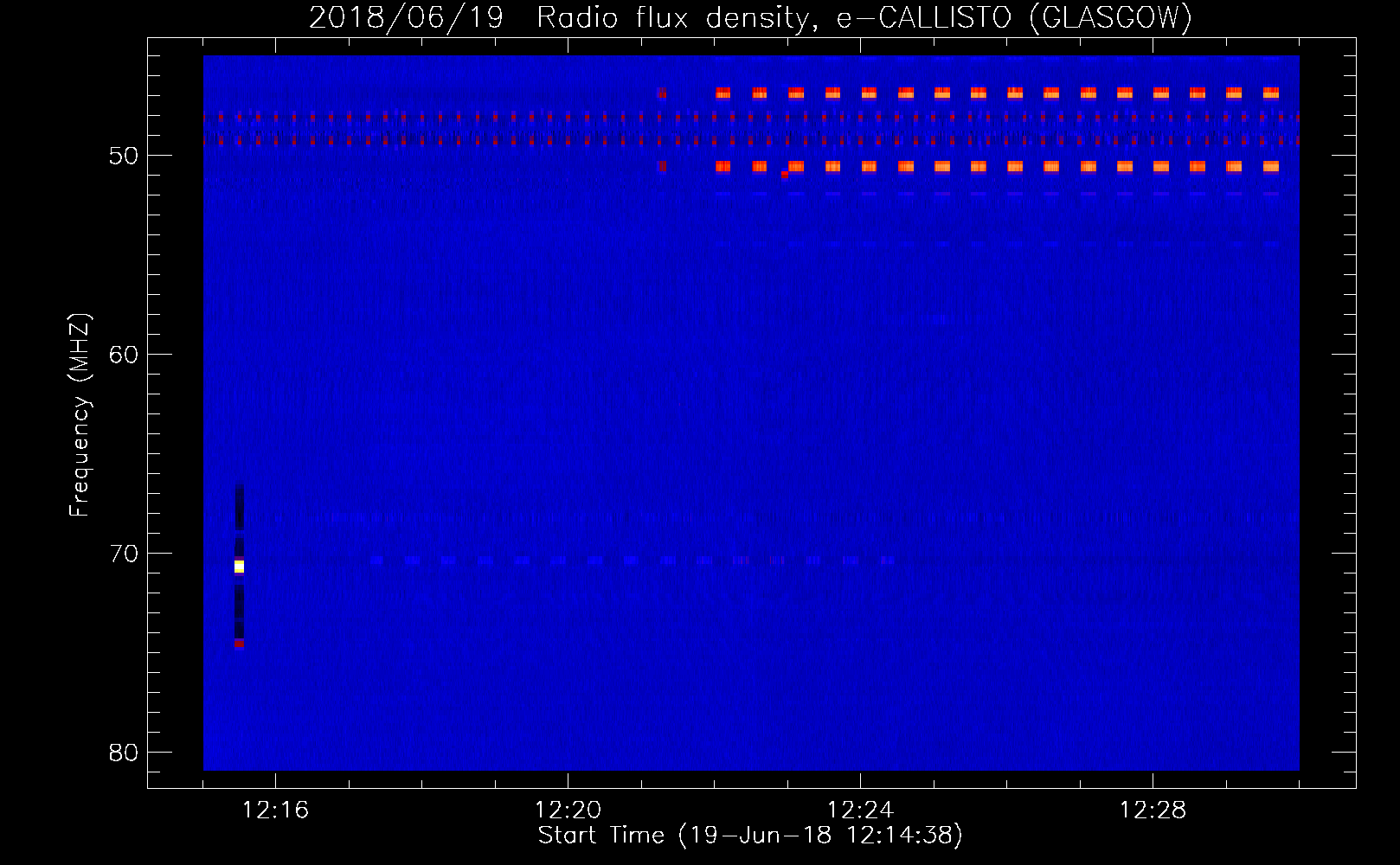Click the first orange burst in the upper row
This screenshot has height=865, width=1400.
pos(722,93)
